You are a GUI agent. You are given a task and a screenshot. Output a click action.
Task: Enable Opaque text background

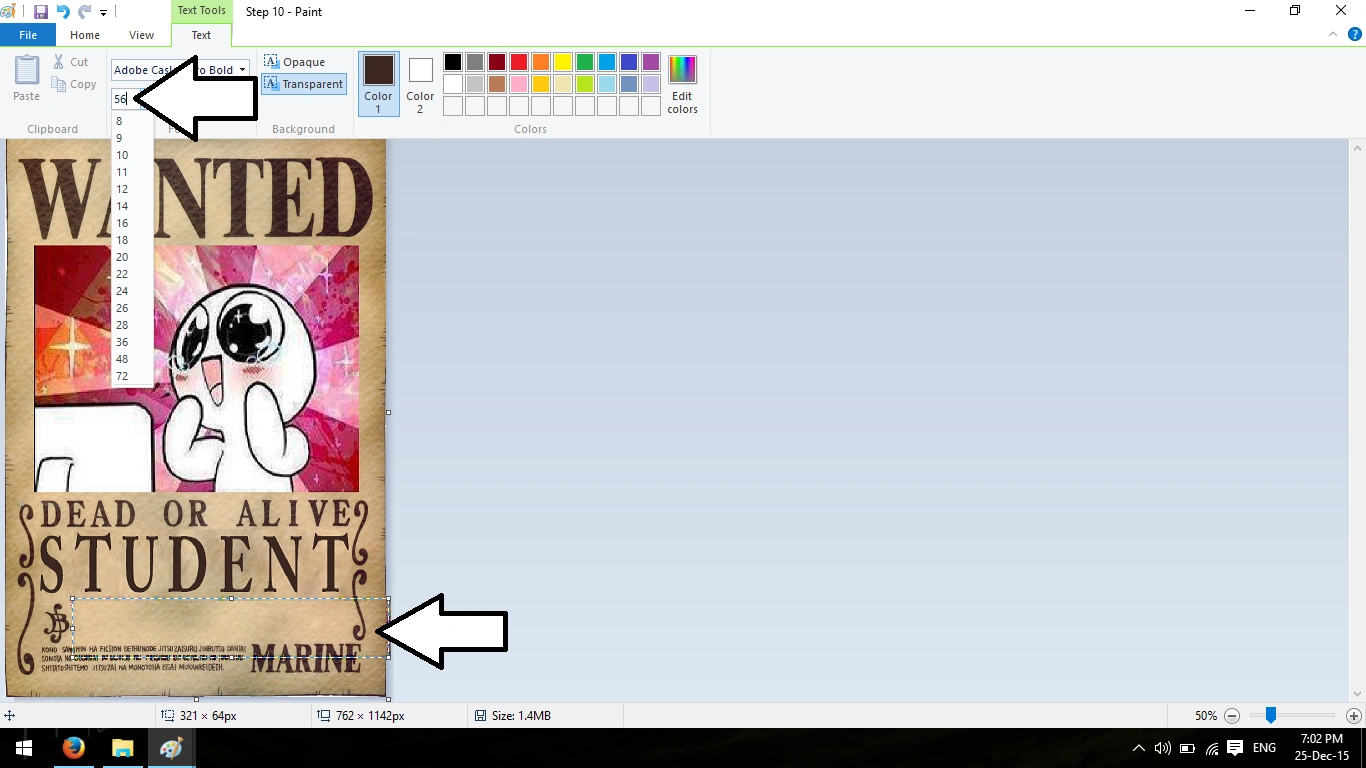pyautogui.click(x=294, y=62)
